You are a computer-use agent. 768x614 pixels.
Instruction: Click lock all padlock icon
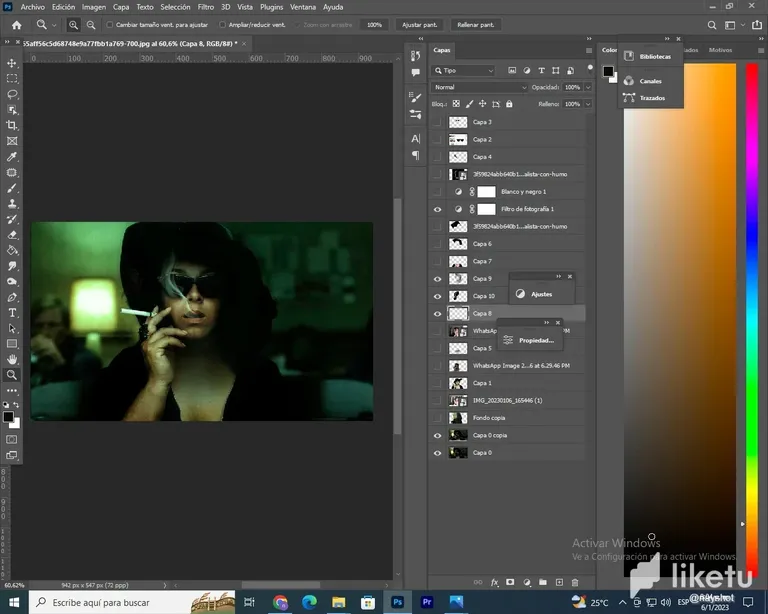509,104
